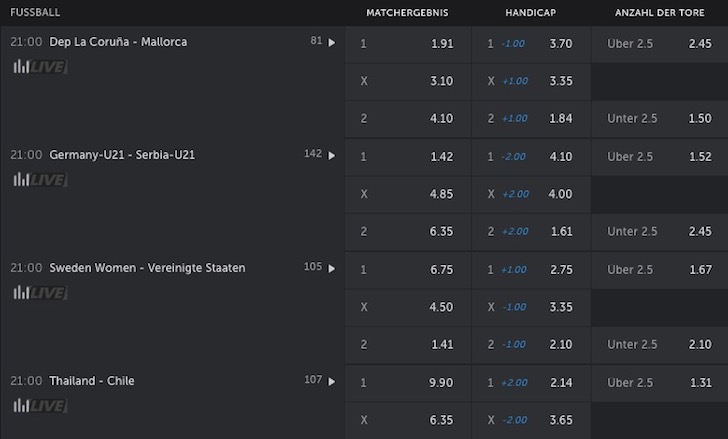This screenshot has width=728, height=439.
Task: Back Sweden Women win at 6.75
Action: coord(408,270)
